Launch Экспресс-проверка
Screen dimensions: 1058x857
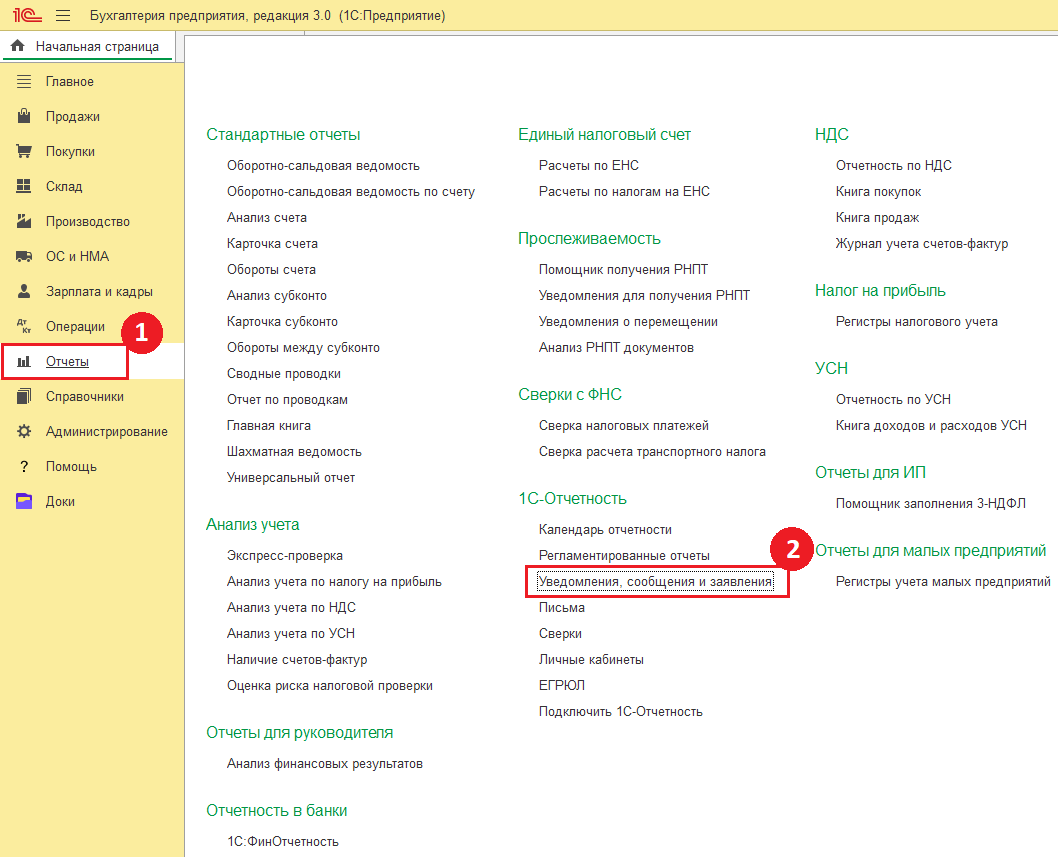(285, 556)
